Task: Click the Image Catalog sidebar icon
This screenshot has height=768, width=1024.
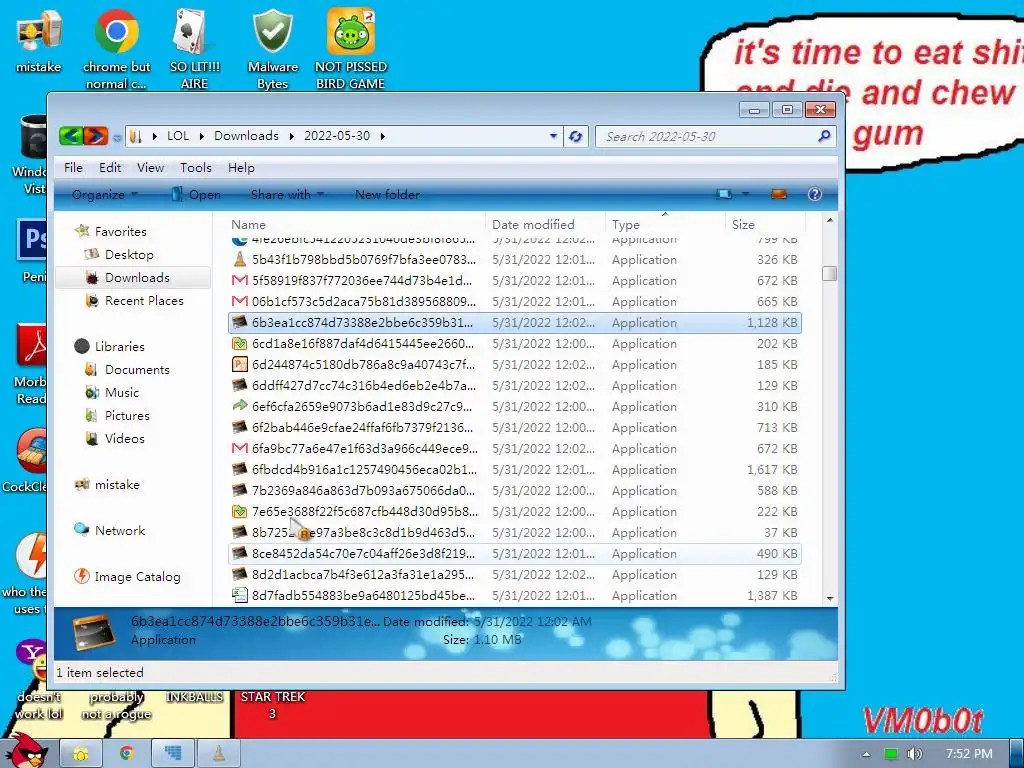Action: pyautogui.click(x=82, y=576)
